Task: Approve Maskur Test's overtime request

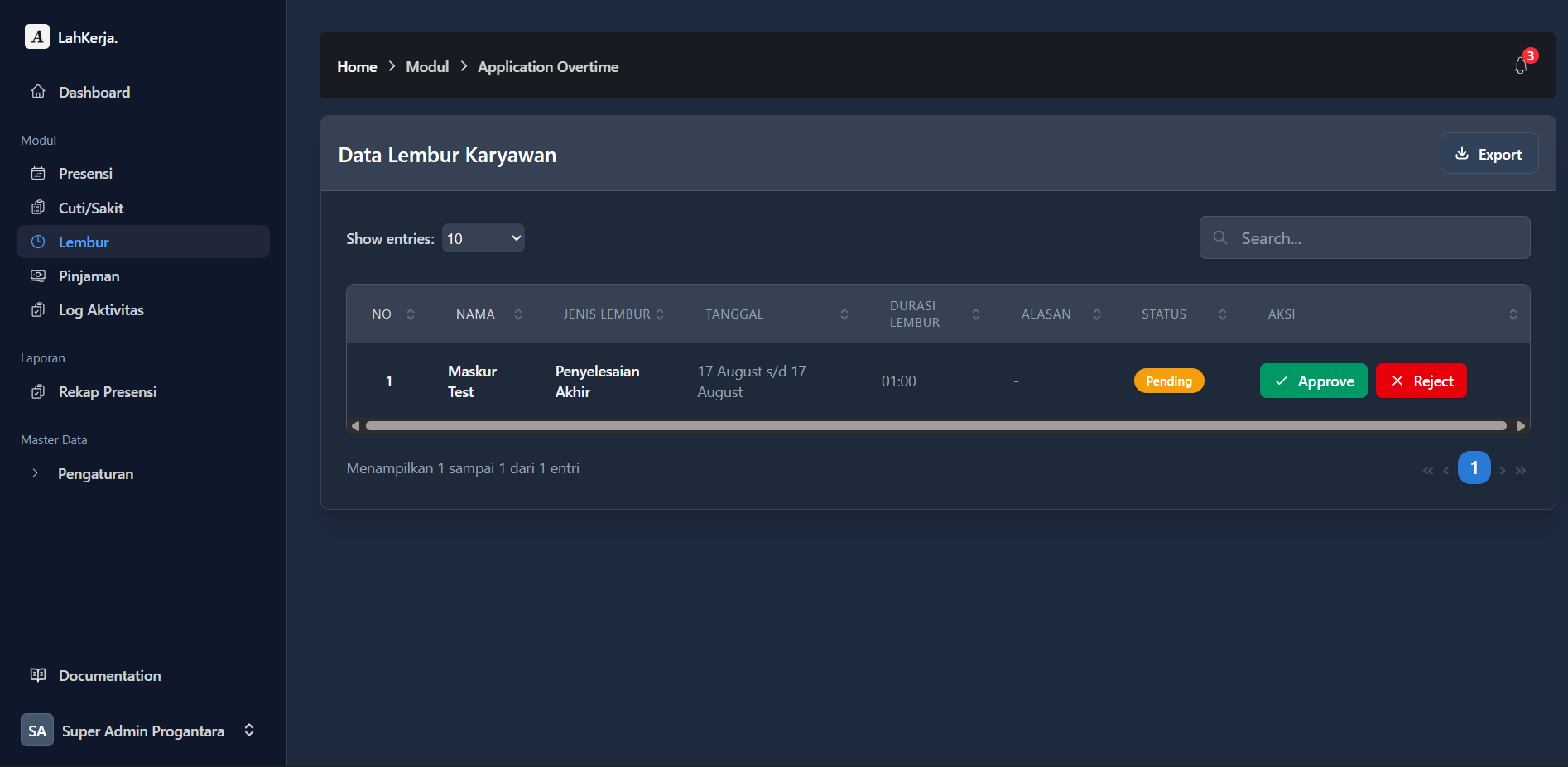Action: (1313, 381)
